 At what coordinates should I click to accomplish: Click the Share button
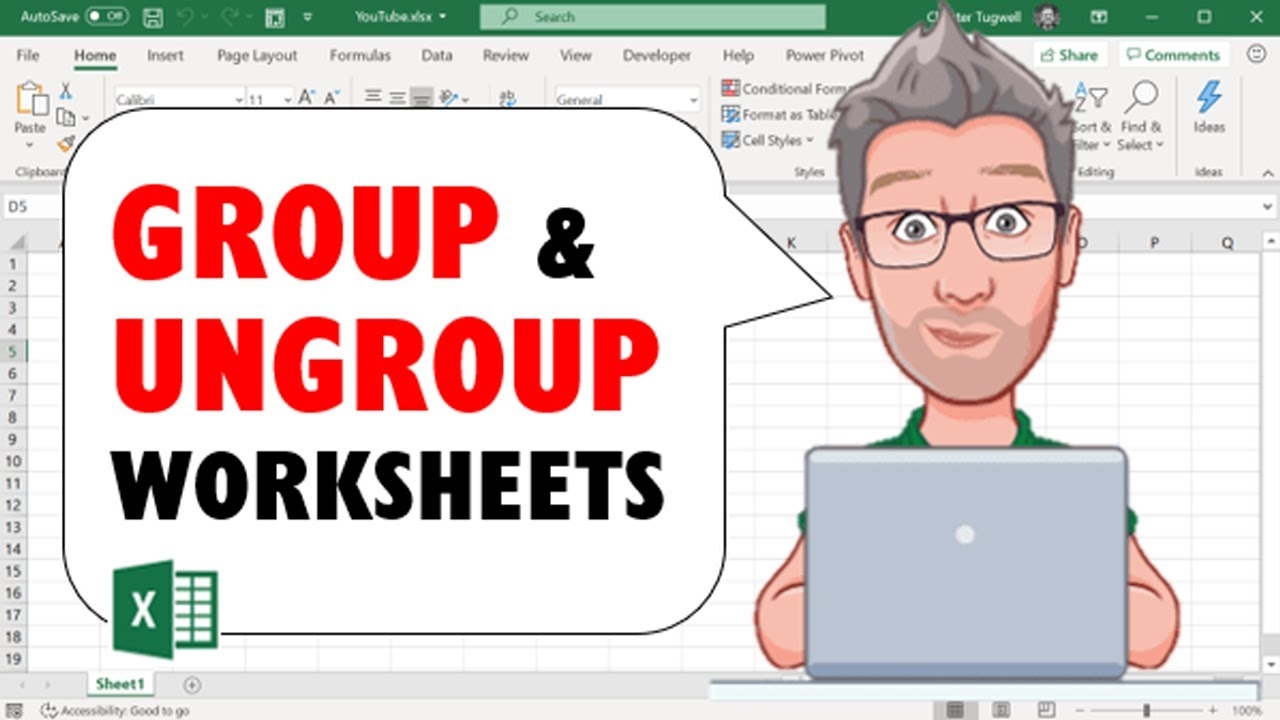click(x=1069, y=55)
